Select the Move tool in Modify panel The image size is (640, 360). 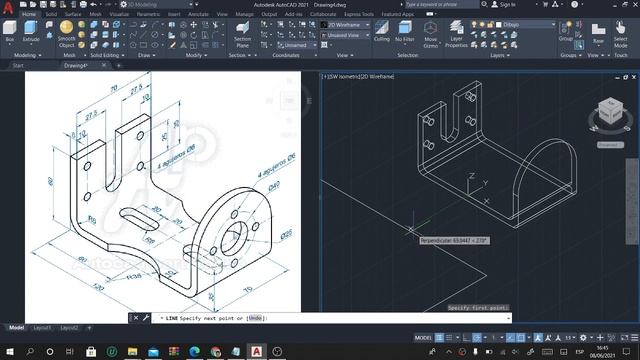pyautogui.click(x=193, y=25)
